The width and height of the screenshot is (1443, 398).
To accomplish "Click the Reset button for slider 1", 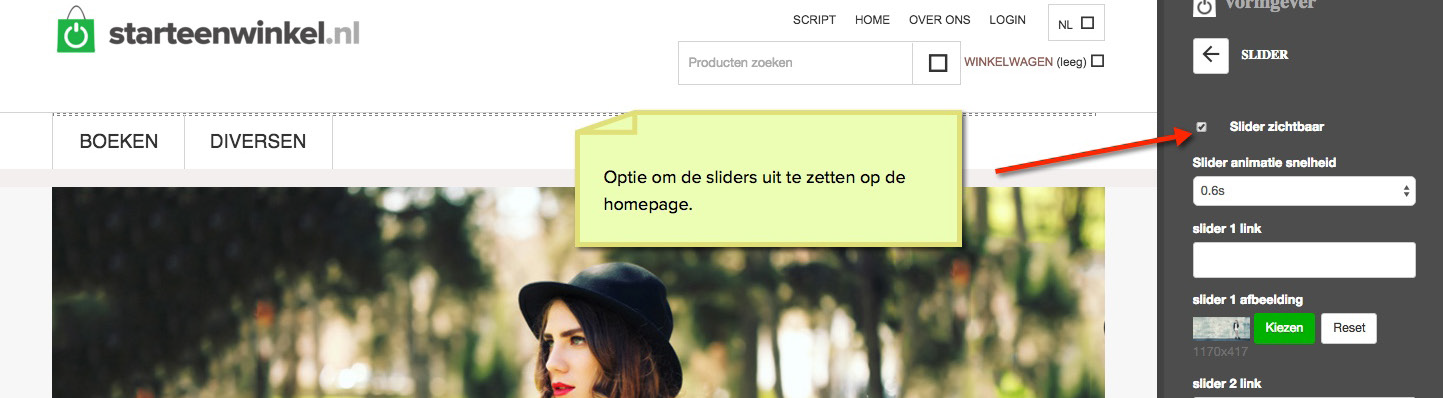I will point(1349,328).
